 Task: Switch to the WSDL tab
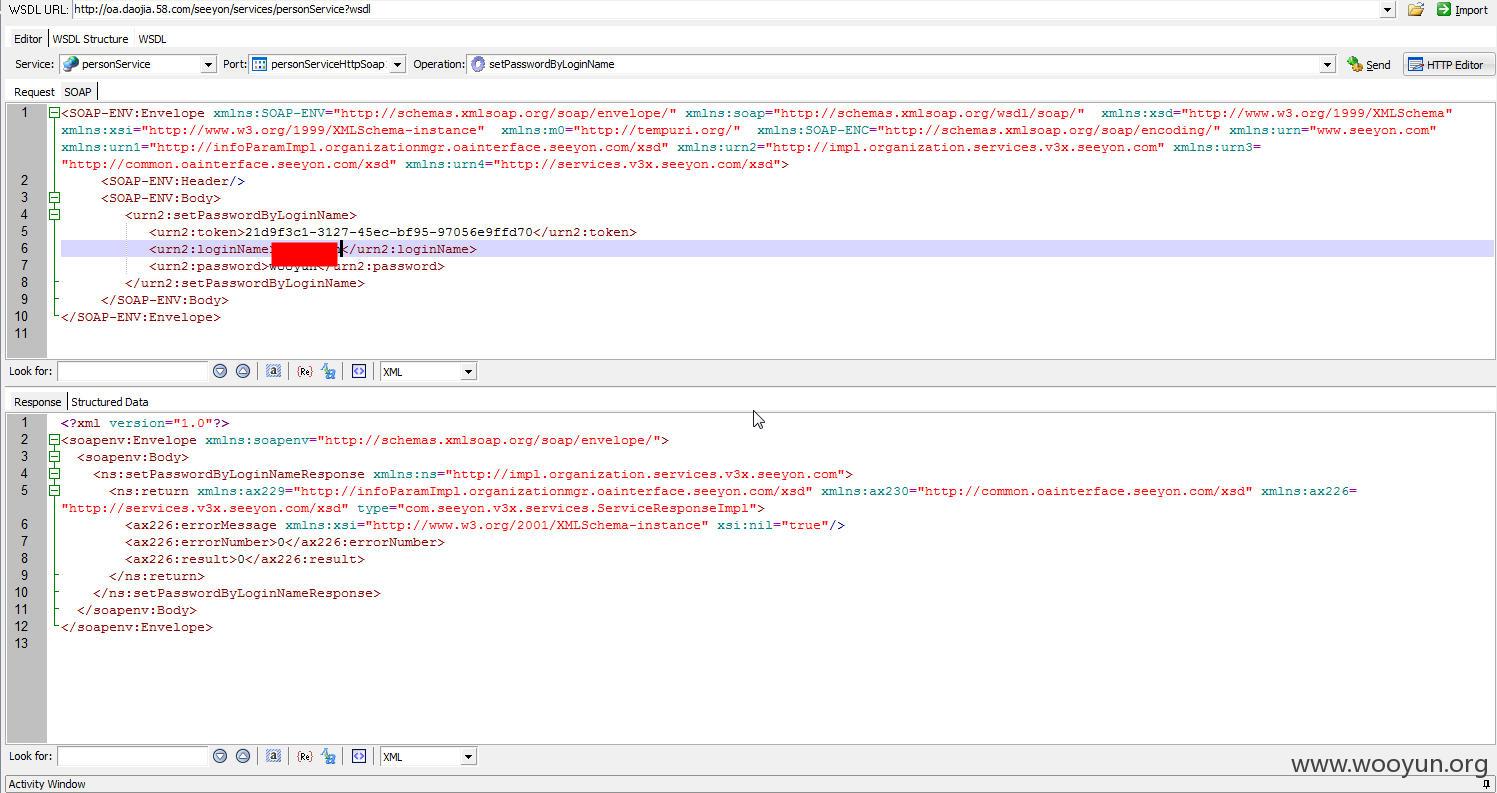(x=152, y=39)
